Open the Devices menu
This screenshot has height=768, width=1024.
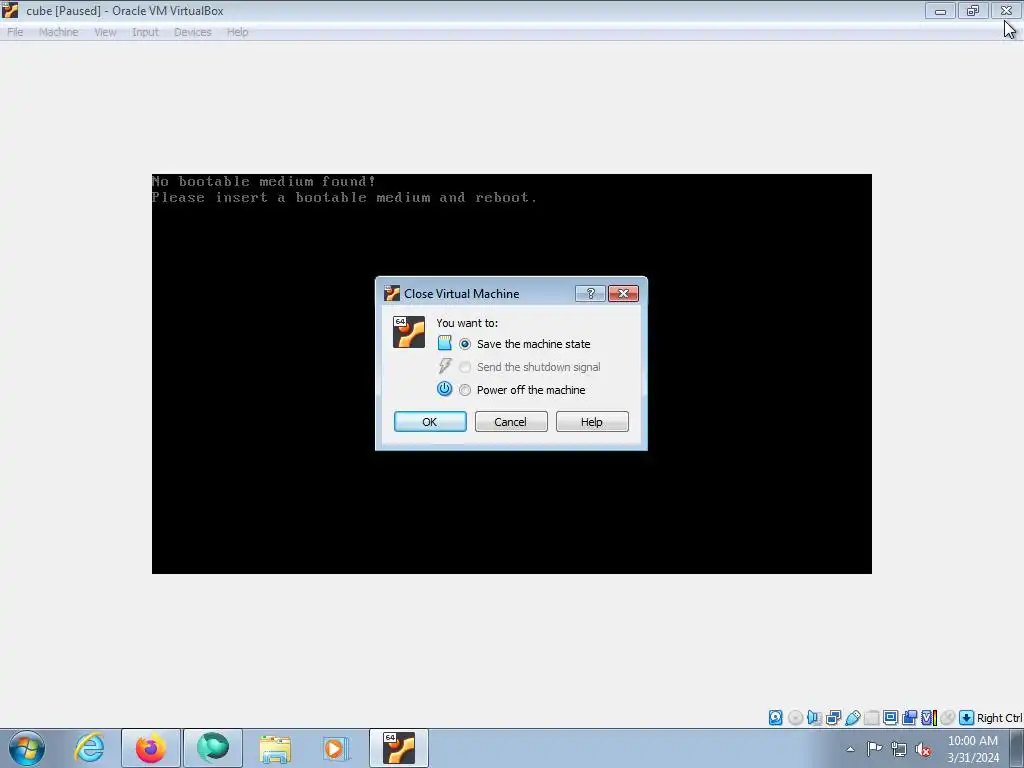tap(192, 32)
